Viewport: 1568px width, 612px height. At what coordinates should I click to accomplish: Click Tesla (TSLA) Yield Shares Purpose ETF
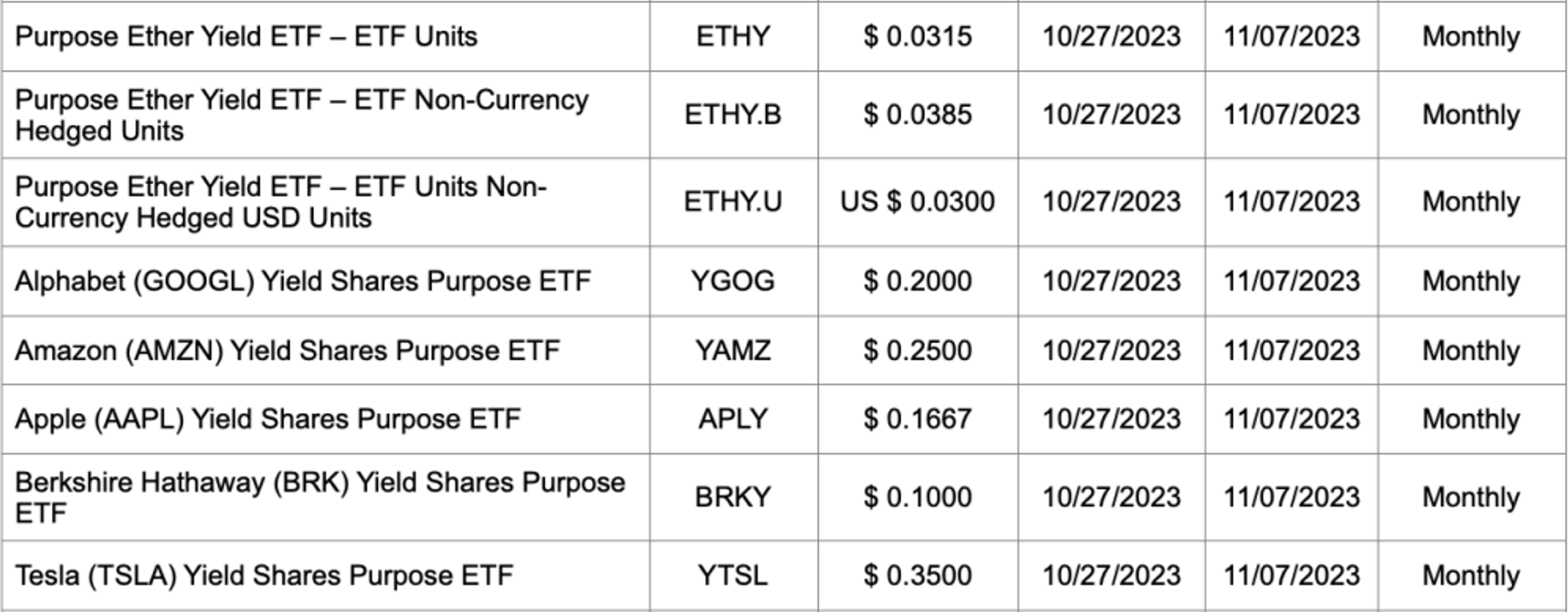click(264, 576)
